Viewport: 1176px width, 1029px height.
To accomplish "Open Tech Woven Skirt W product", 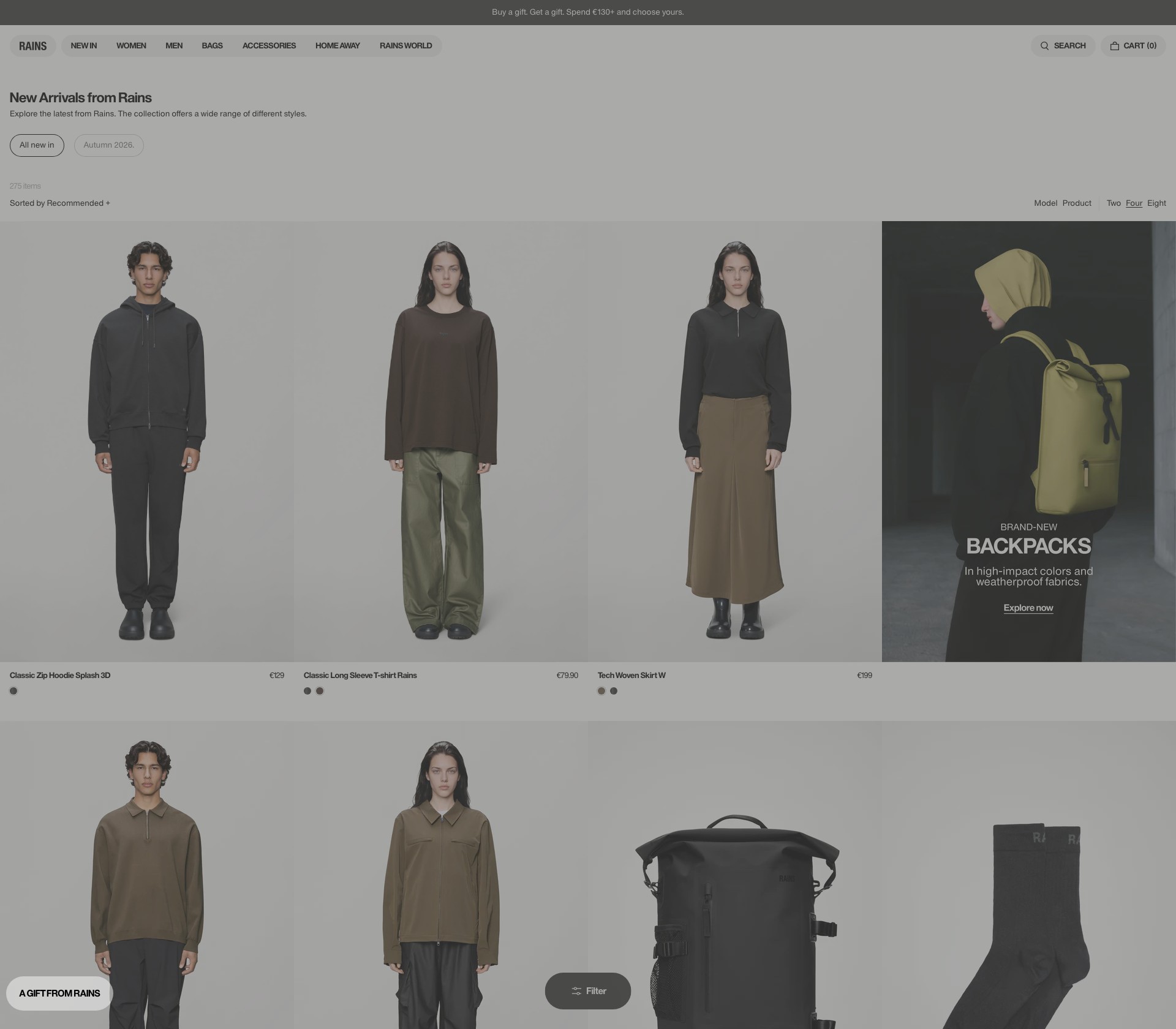I will coord(631,676).
